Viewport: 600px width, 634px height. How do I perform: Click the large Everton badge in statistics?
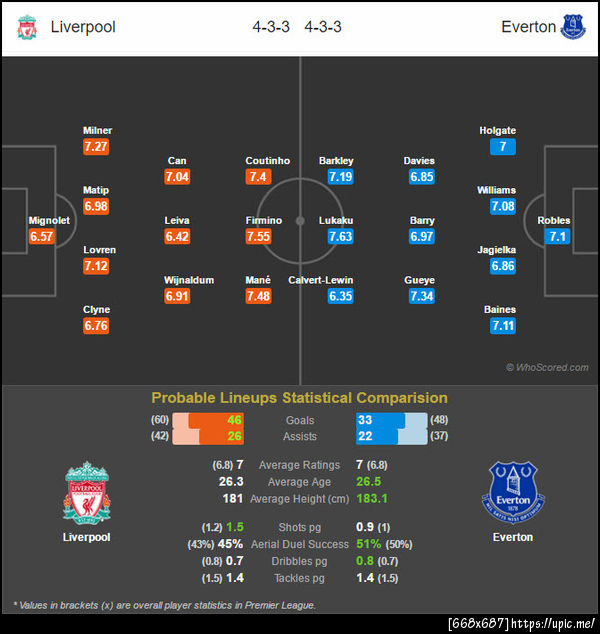(x=513, y=494)
